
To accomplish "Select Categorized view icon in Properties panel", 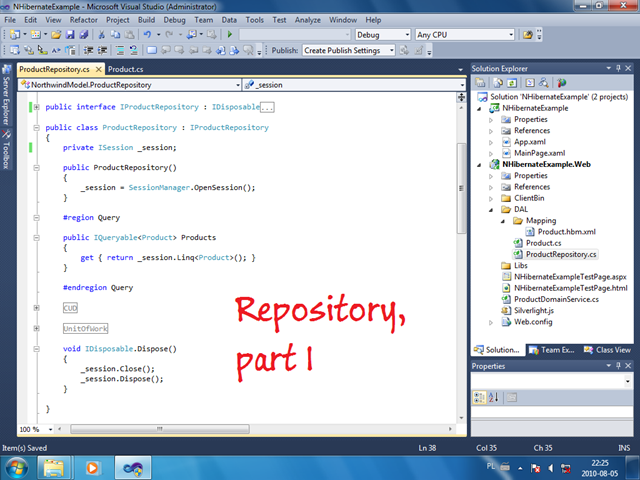I will tap(480, 397).
